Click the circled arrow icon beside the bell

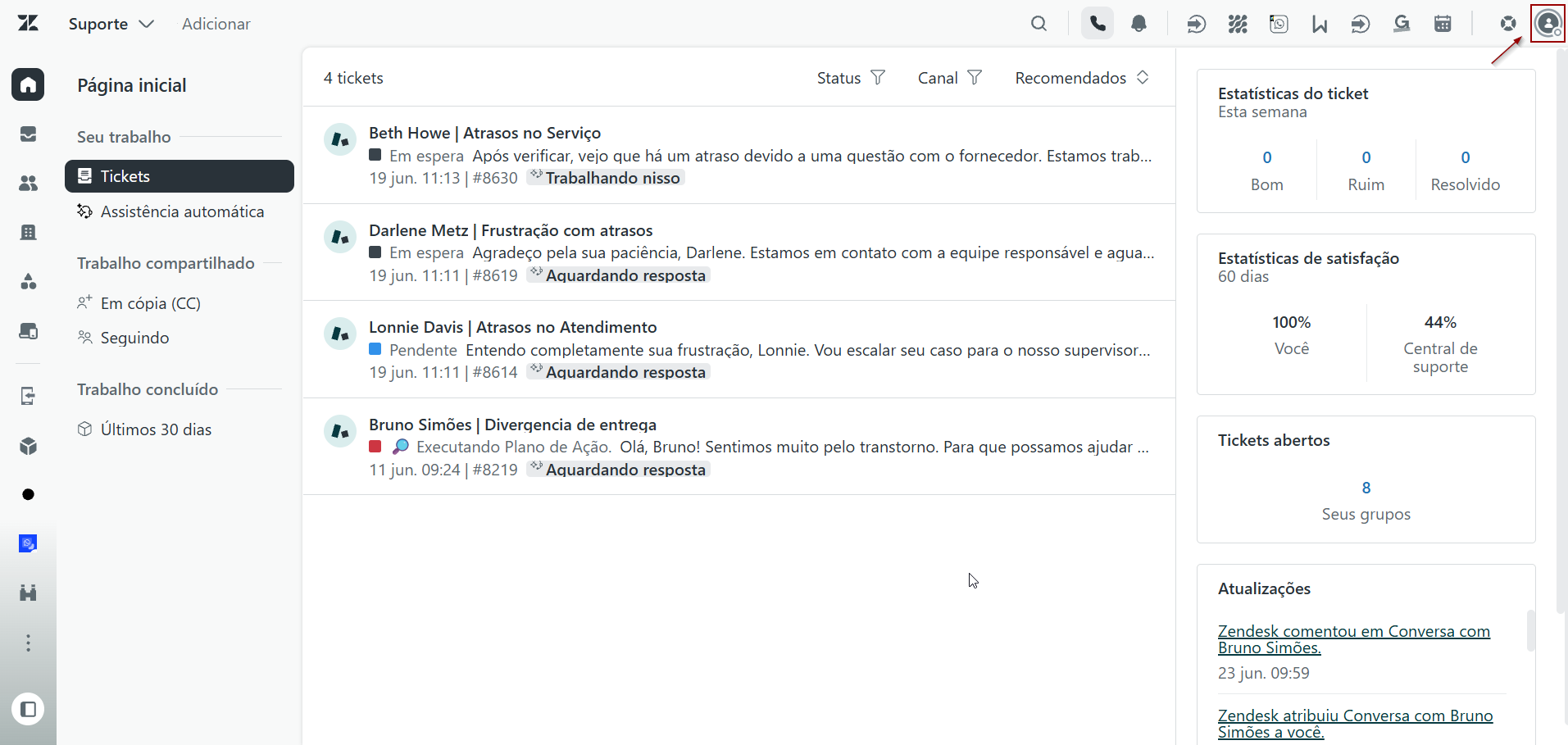point(1197,24)
